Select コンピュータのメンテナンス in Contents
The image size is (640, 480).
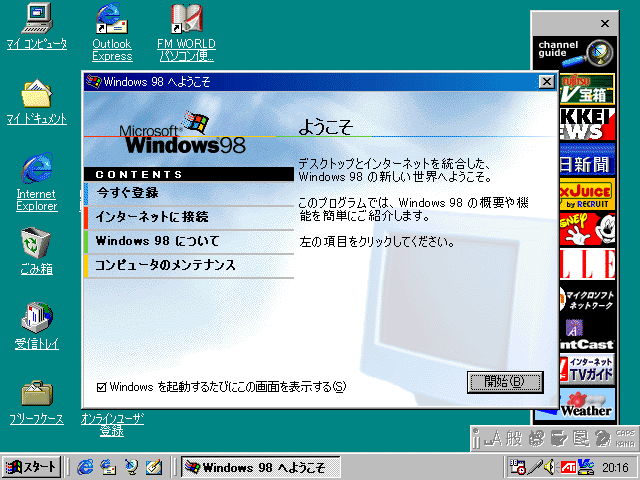[x=189, y=265]
